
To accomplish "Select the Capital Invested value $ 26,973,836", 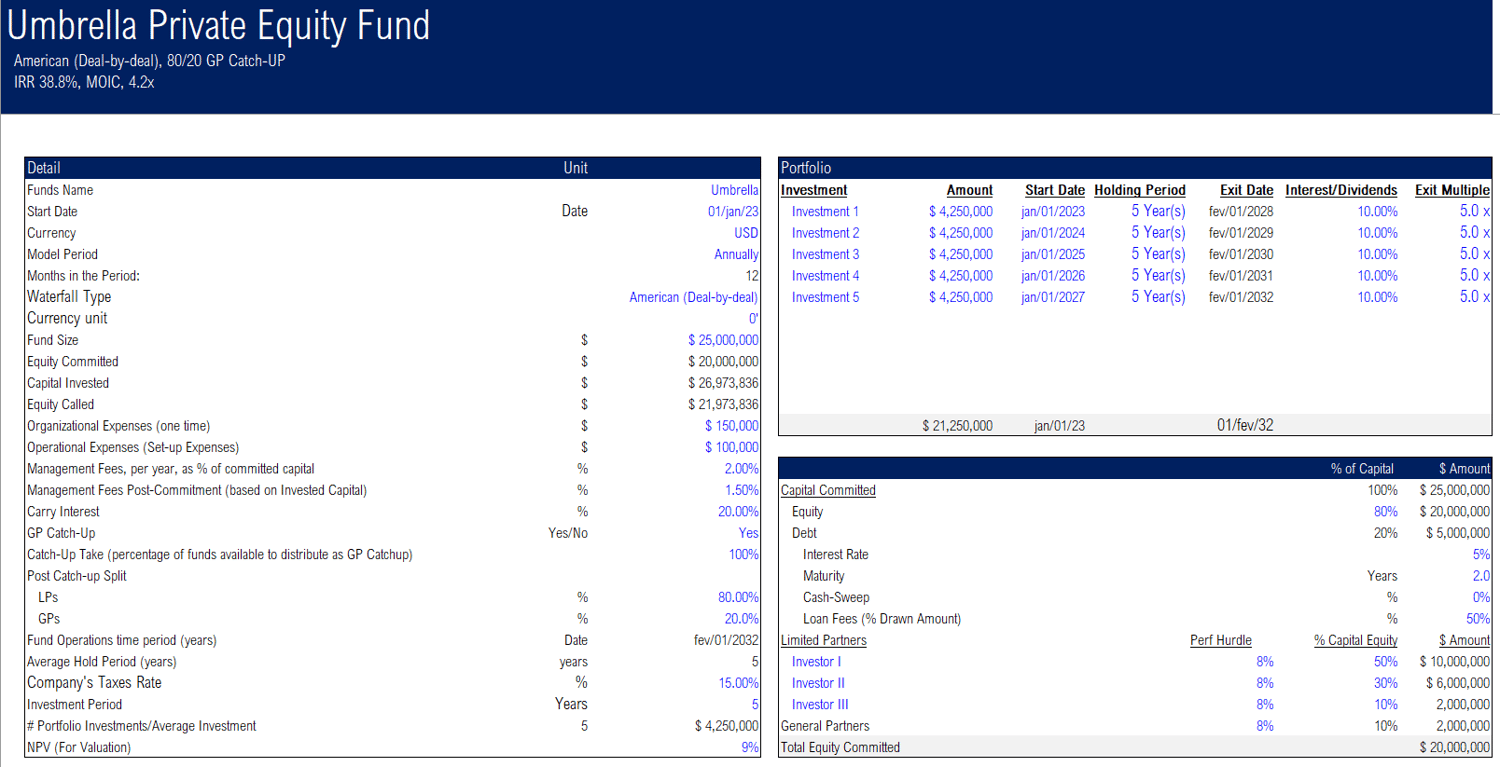I will (723, 383).
